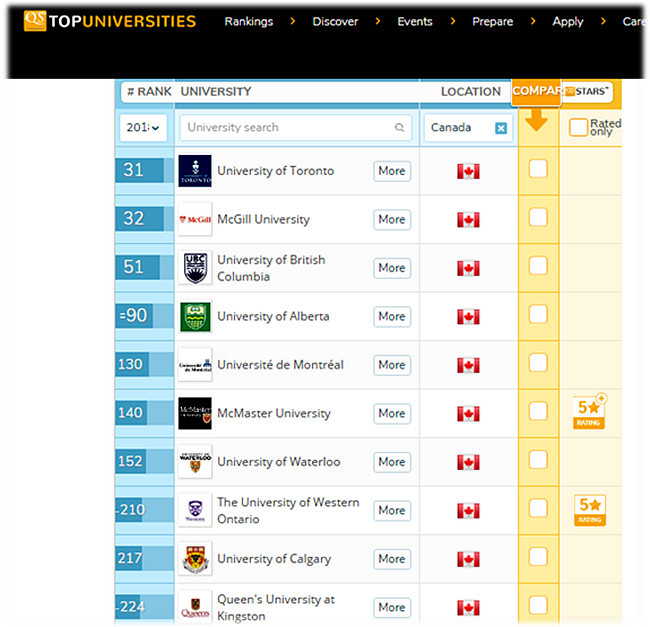Click McMaster's 5-star rating badge
Screen dimensions: 650x627
589,413
